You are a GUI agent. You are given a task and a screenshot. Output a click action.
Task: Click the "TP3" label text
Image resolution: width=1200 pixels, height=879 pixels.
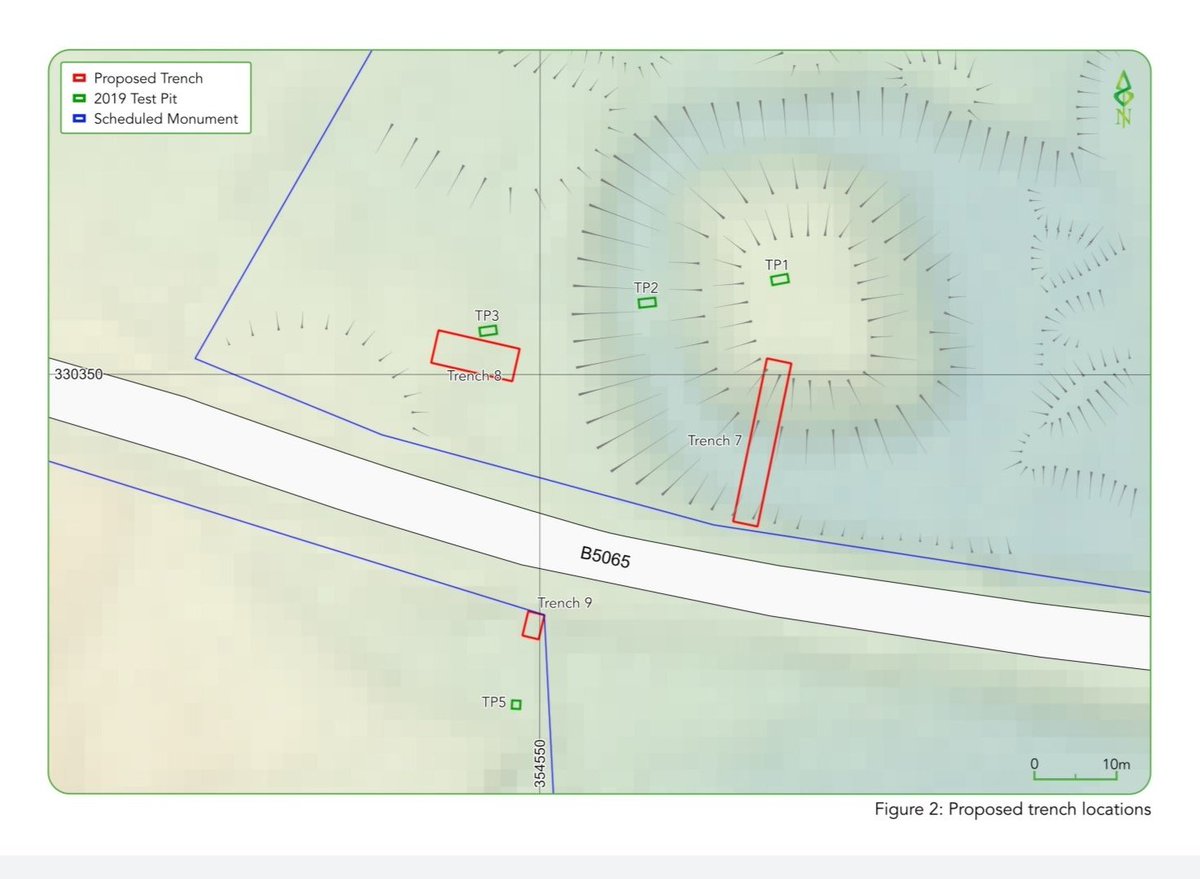[x=487, y=315]
